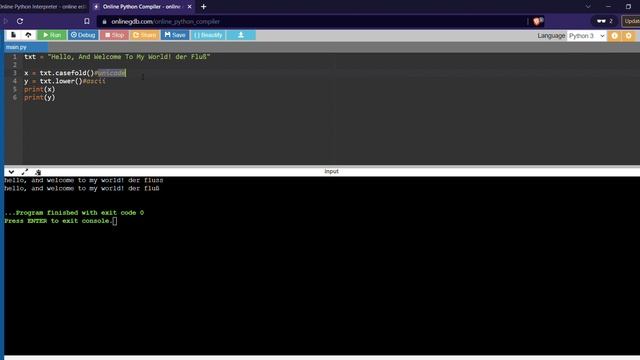Share the code via the Share button
The width and height of the screenshot is (640, 360).
pyautogui.click(x=145, y=35)
